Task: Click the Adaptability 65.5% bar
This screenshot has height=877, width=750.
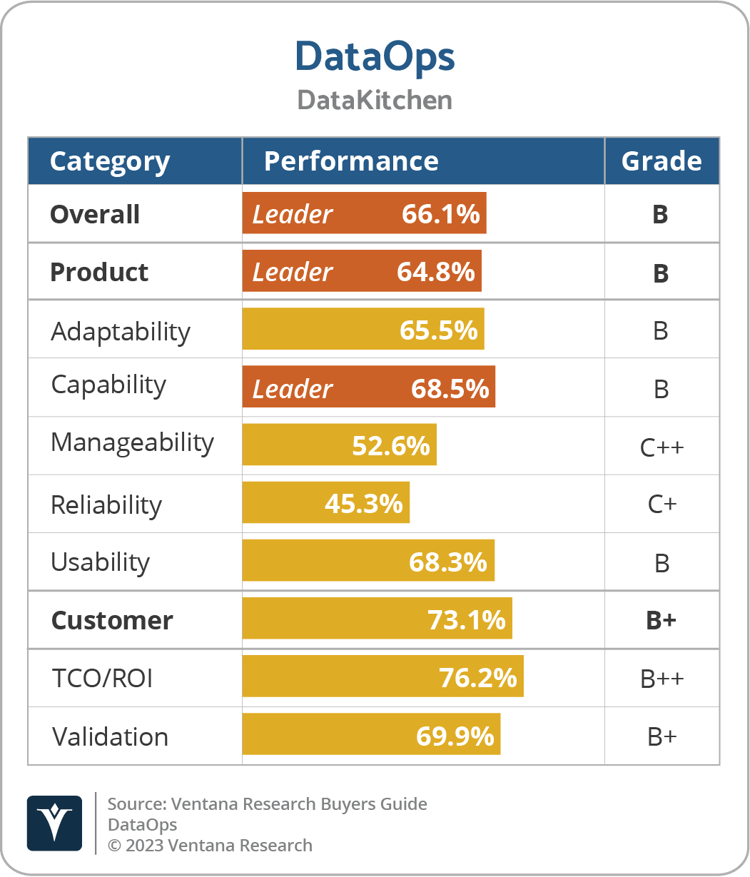Action: pyautogui.click(x=363, y=330)
